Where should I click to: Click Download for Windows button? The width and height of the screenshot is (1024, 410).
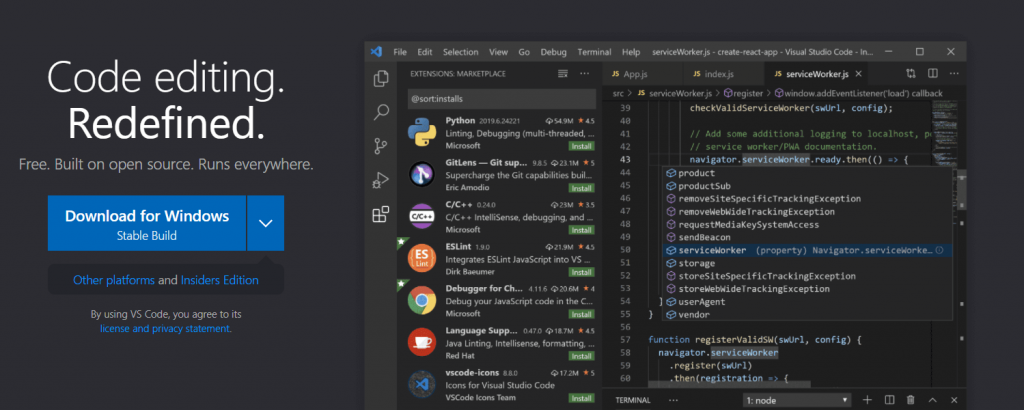[147, 223]
